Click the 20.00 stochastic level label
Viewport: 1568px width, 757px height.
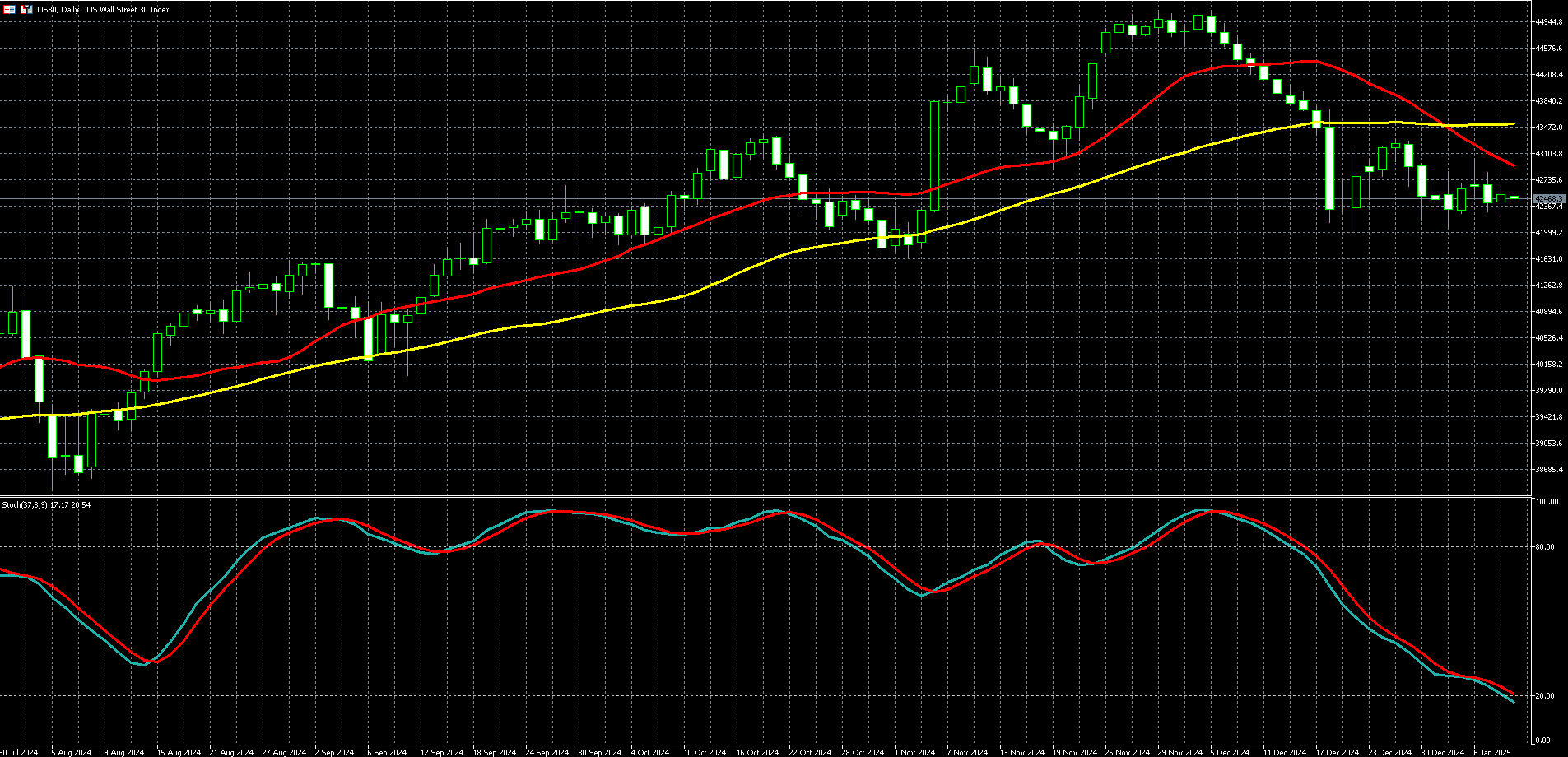[x=1547, y=696]
